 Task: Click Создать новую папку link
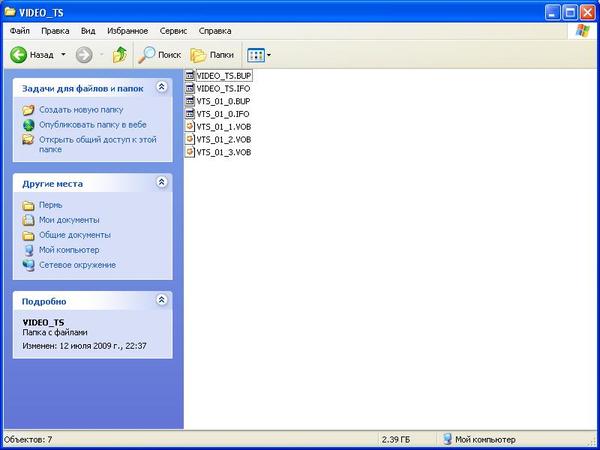point(81,109)
